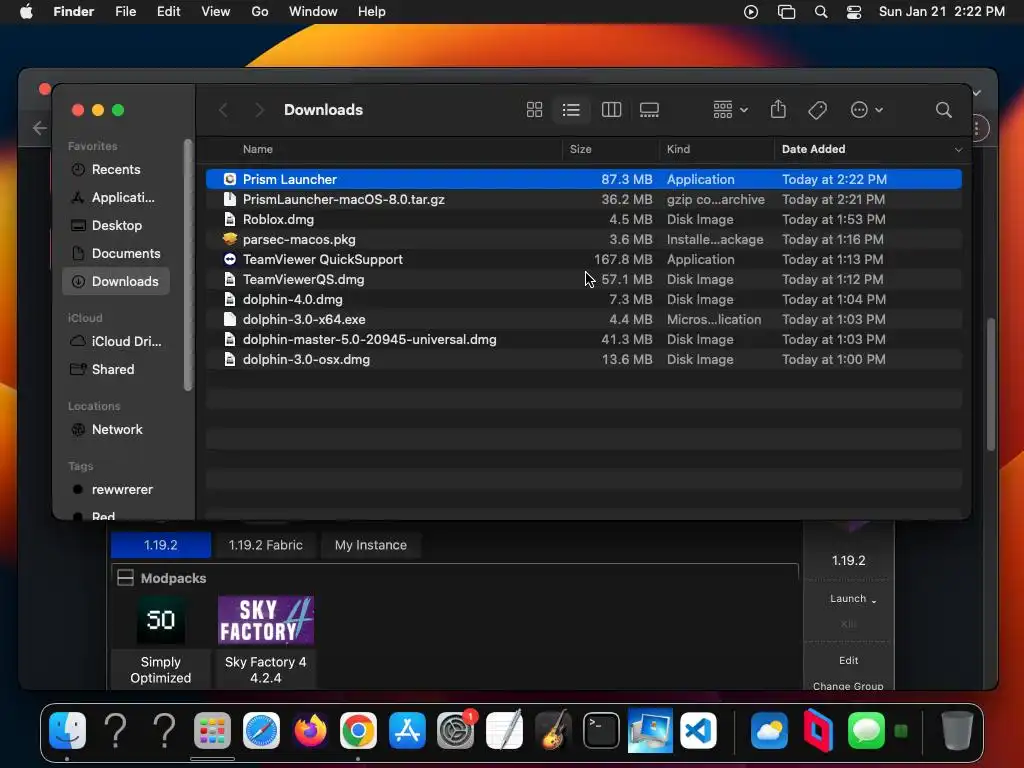The height and width of the screenshot is (768, 1024).
Task: Open Applications in the sidebar
Action: pos(116,198)
